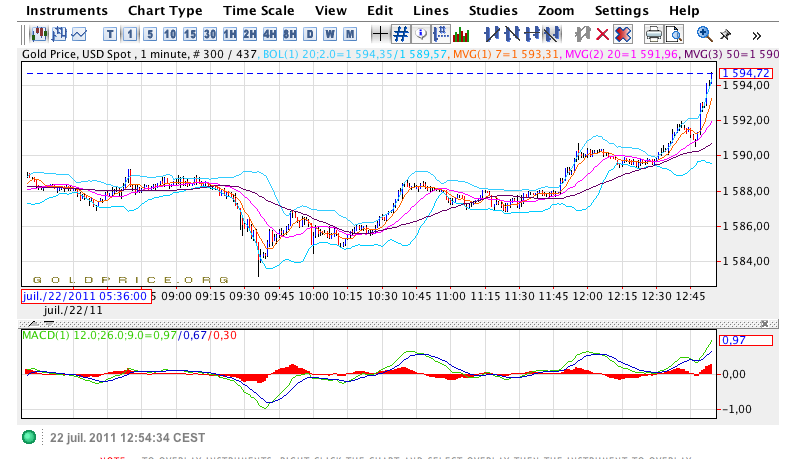Toggle the crosshair cursor button
792x459 pixels.
380,34
